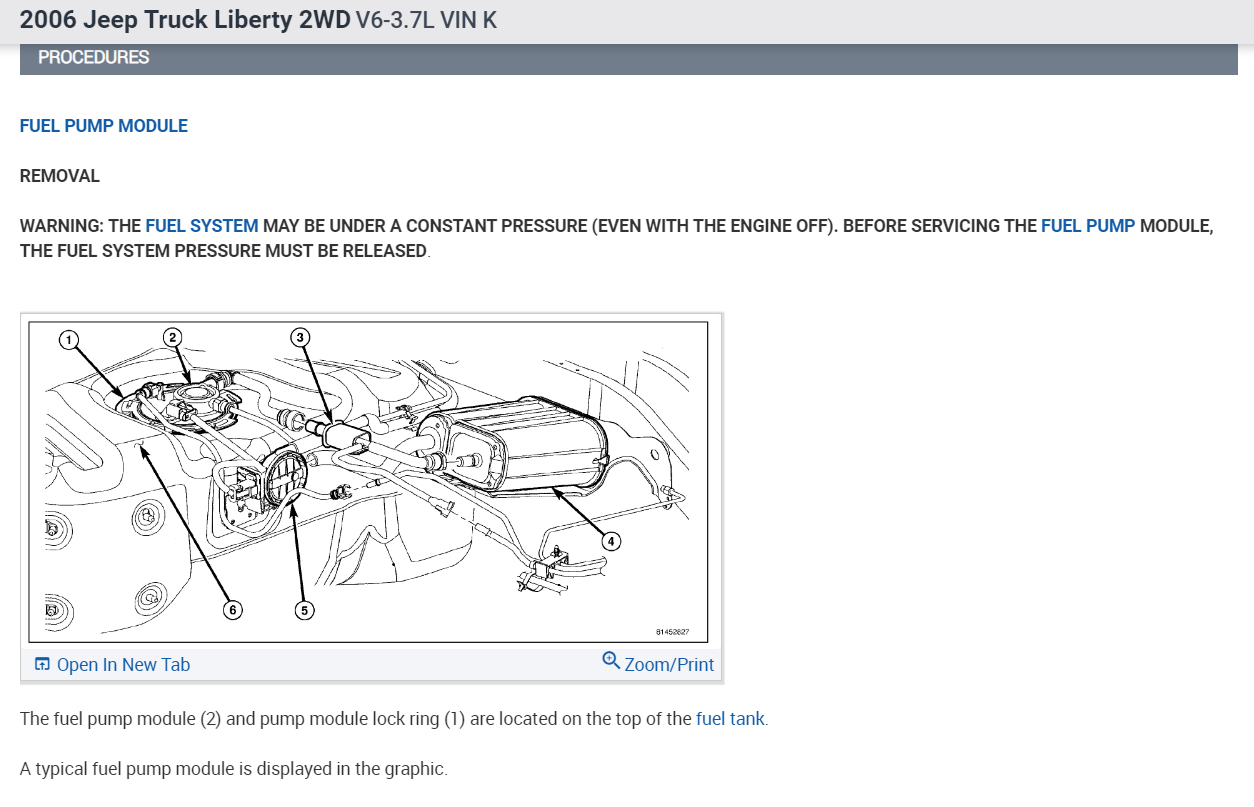This screenshot has width=1254, height=807.
Task: Click the Zoom/Print text link
Action: click(669, 665)
